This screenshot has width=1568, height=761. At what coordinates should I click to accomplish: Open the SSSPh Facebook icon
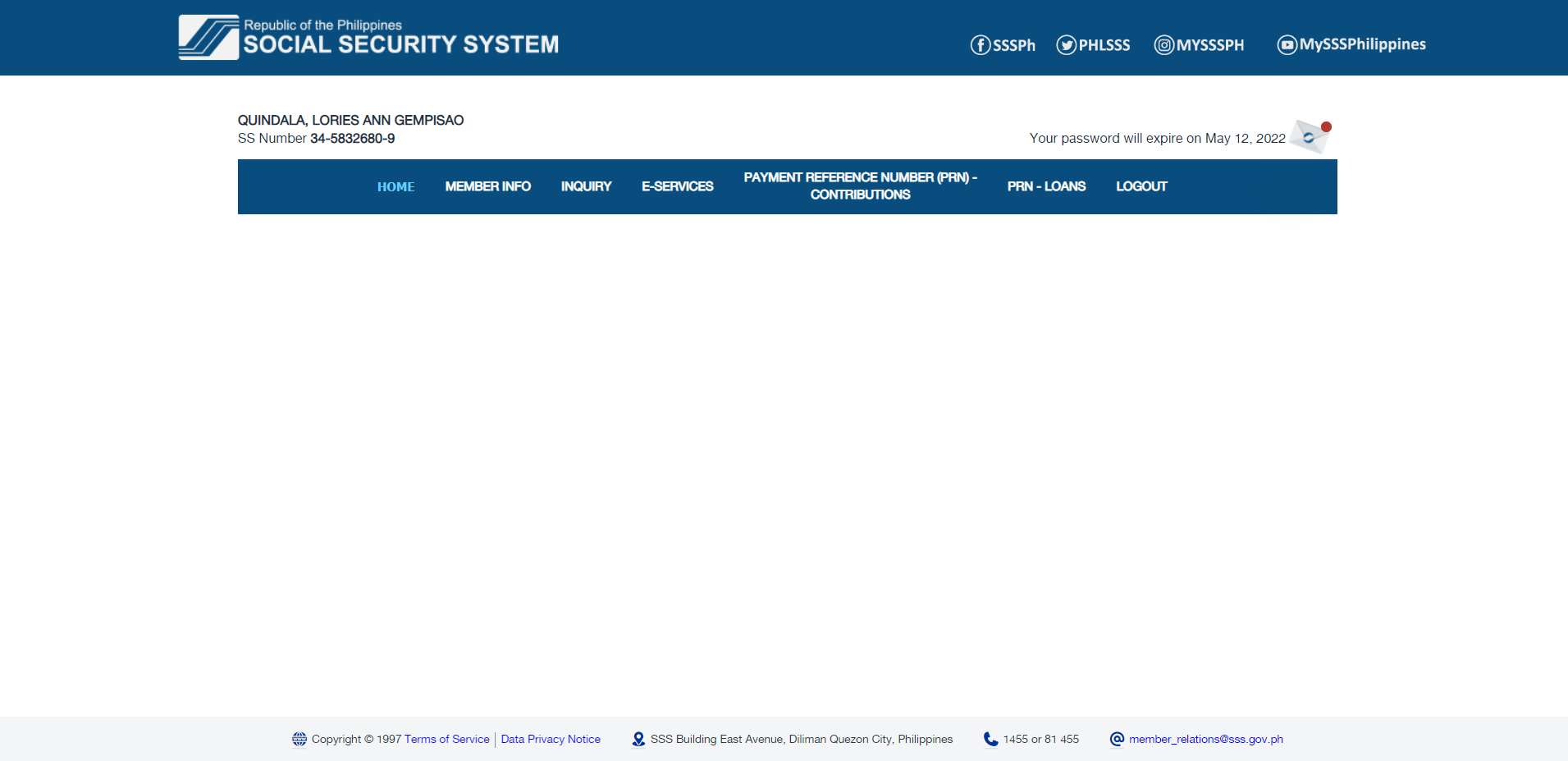coord(980,45)
